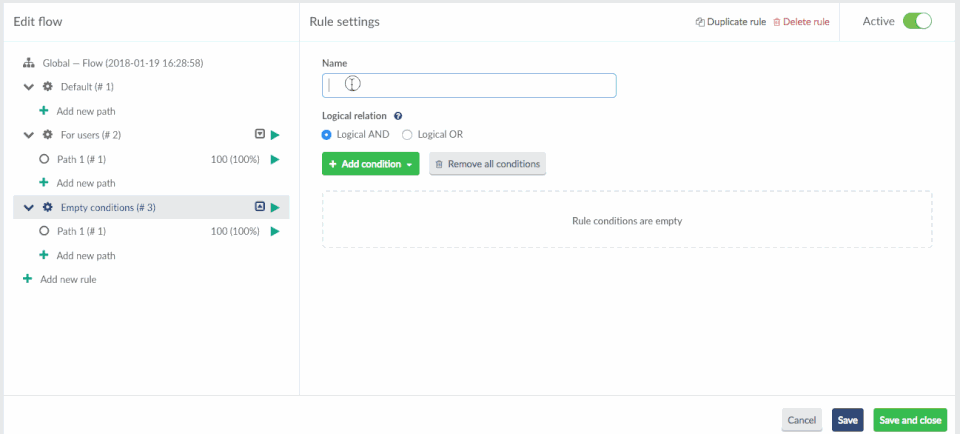Collapse the For users (# 2) rule
The width and height of the screenshot is (960, 434).
pos(28,135)
